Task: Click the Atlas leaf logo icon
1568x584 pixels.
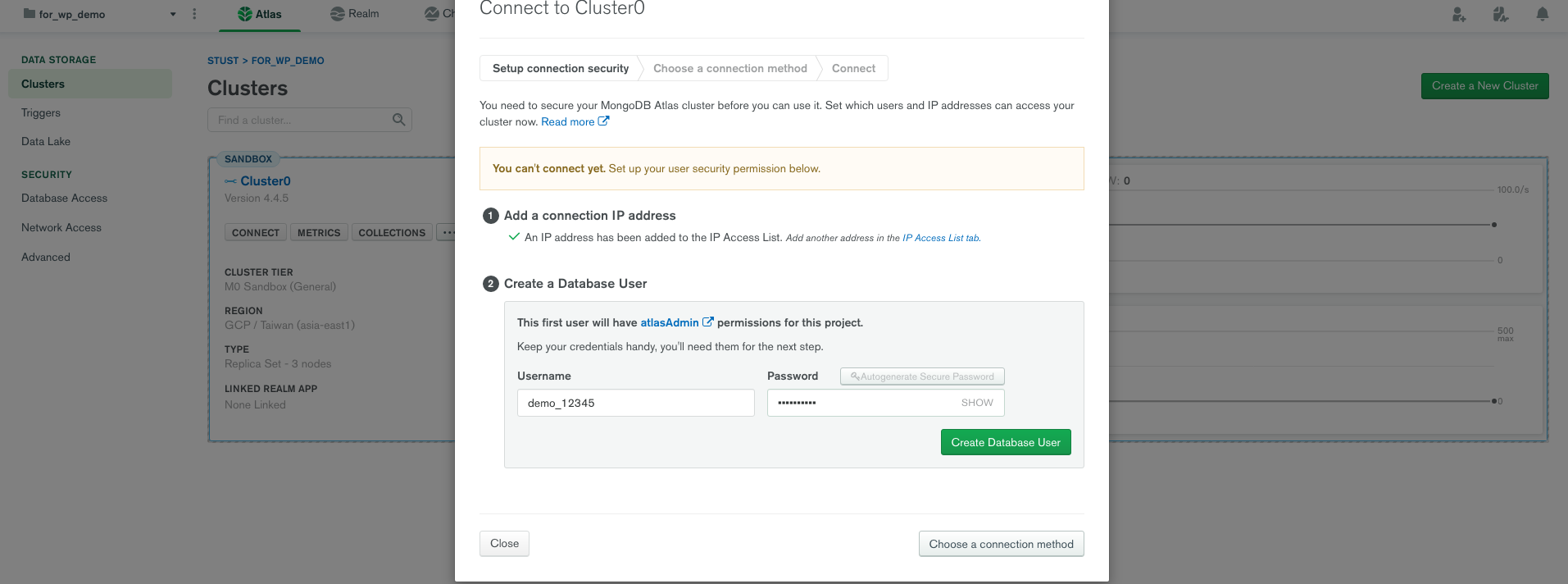Action: [x=244, y=14]
